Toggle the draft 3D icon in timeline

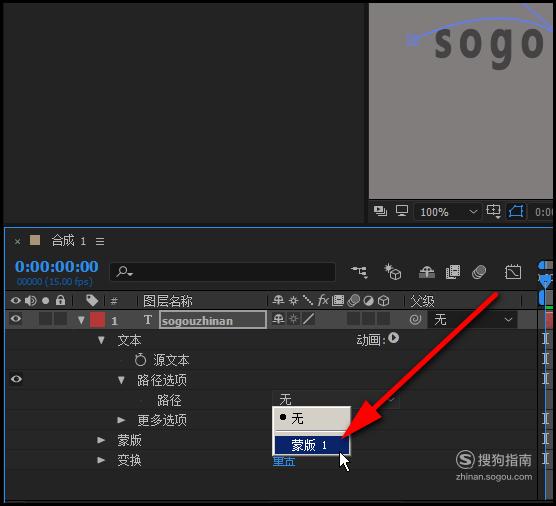393,272
